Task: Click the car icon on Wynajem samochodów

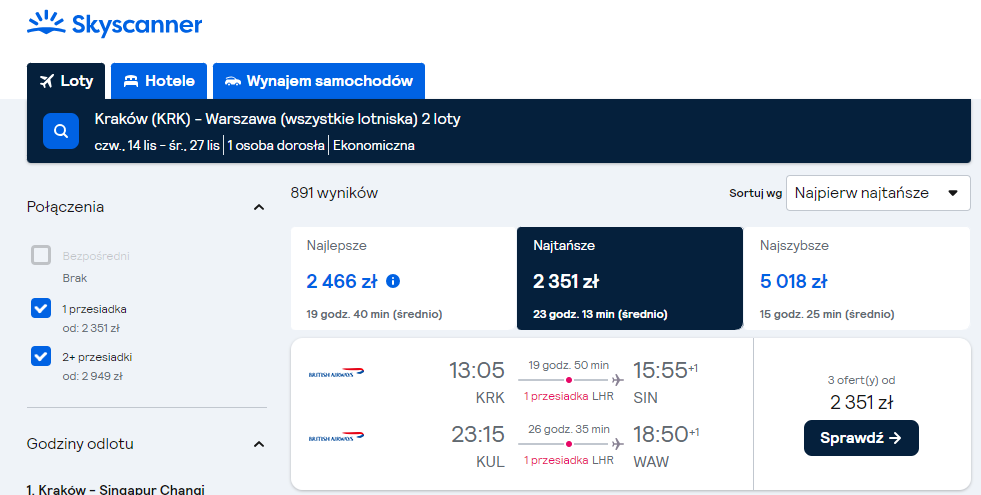Action: 233,81
